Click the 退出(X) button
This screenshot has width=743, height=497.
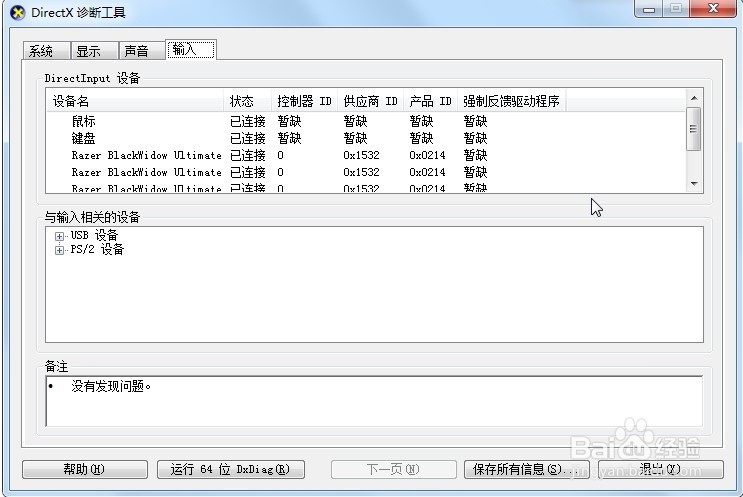point(661,470)
